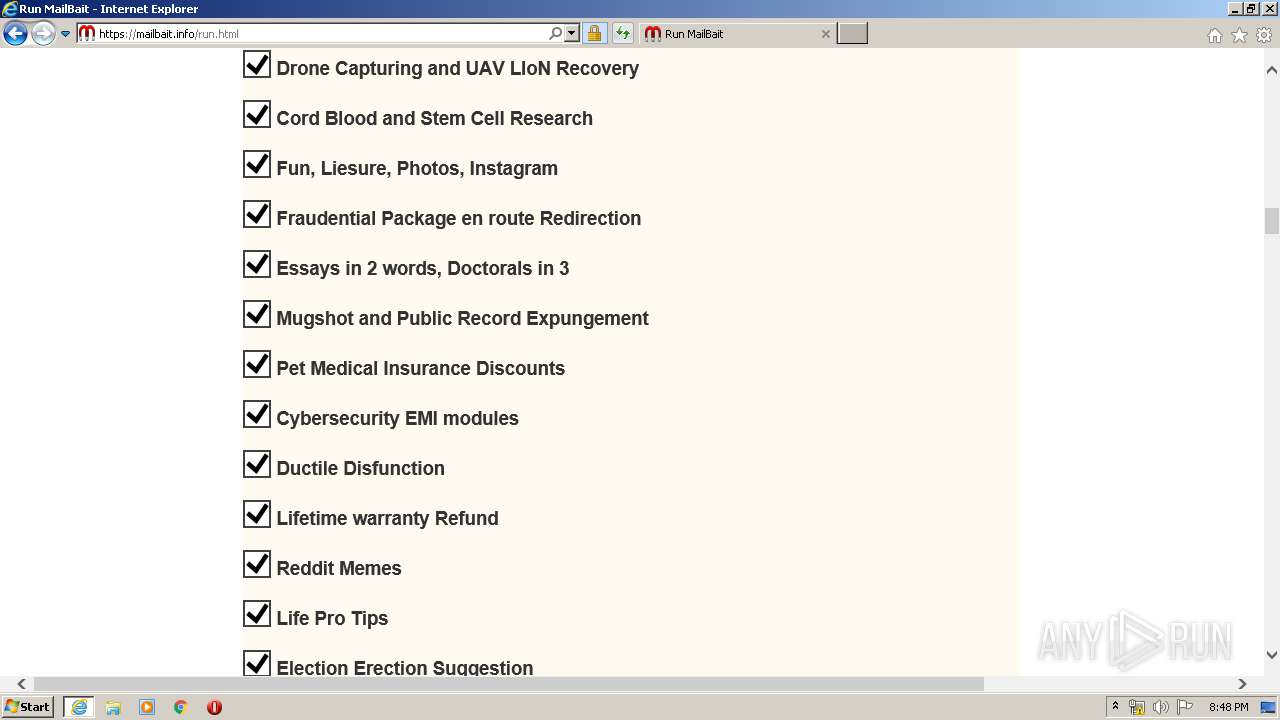The height and width of the screenshot is (720, 1280).
Task: Select the Run MailBait tab
Action: pyautogui.click(x=736, y=34)
